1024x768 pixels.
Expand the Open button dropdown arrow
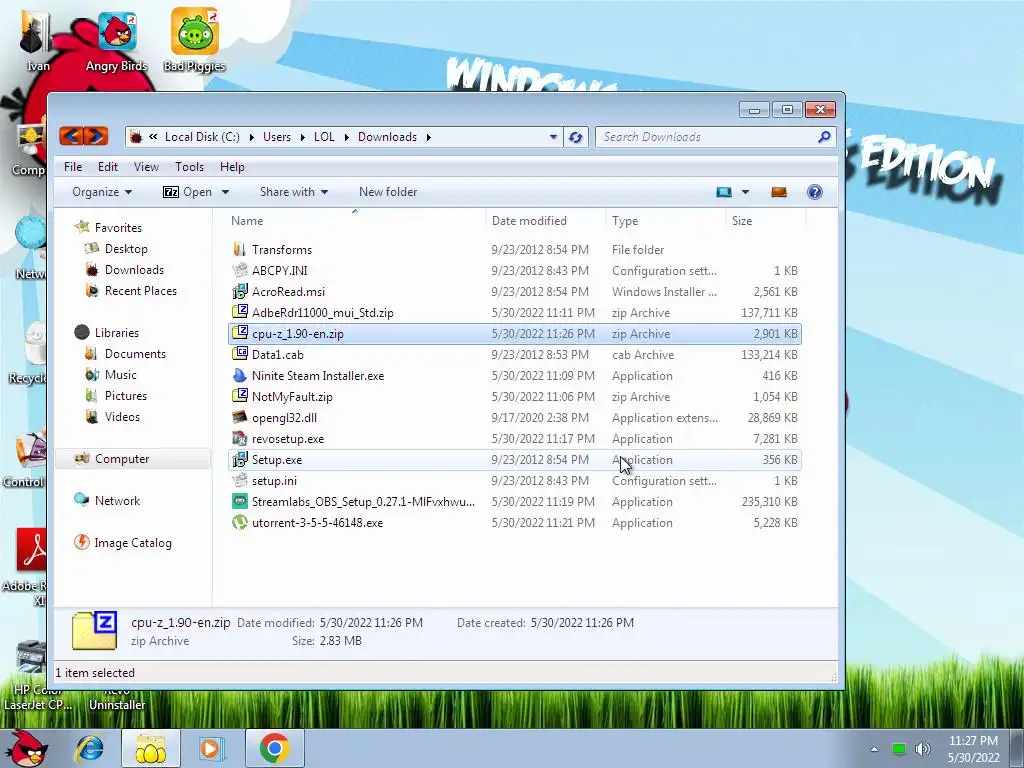225,192
